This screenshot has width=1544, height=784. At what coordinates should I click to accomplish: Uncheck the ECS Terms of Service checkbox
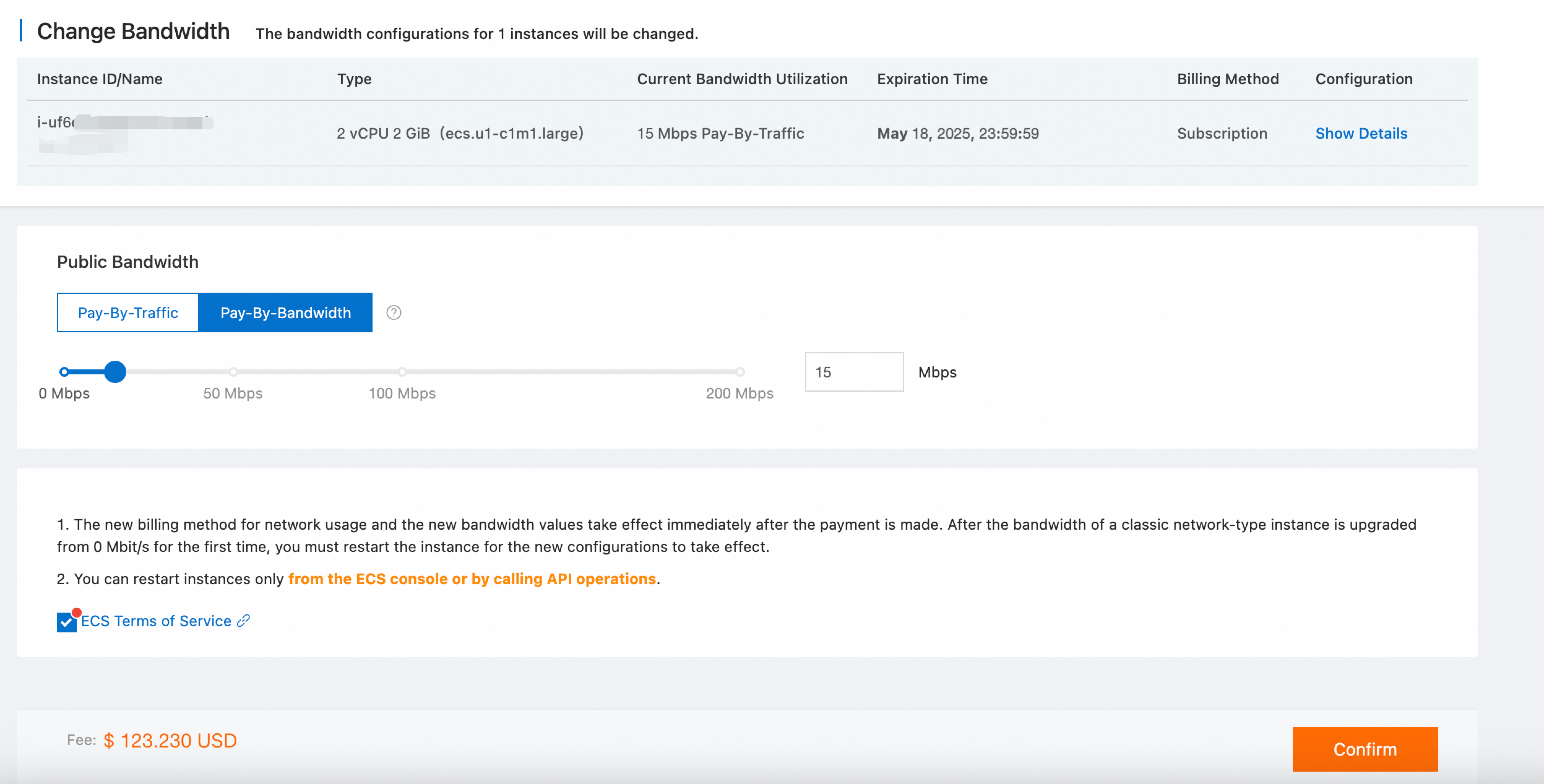tap(67, 622)
